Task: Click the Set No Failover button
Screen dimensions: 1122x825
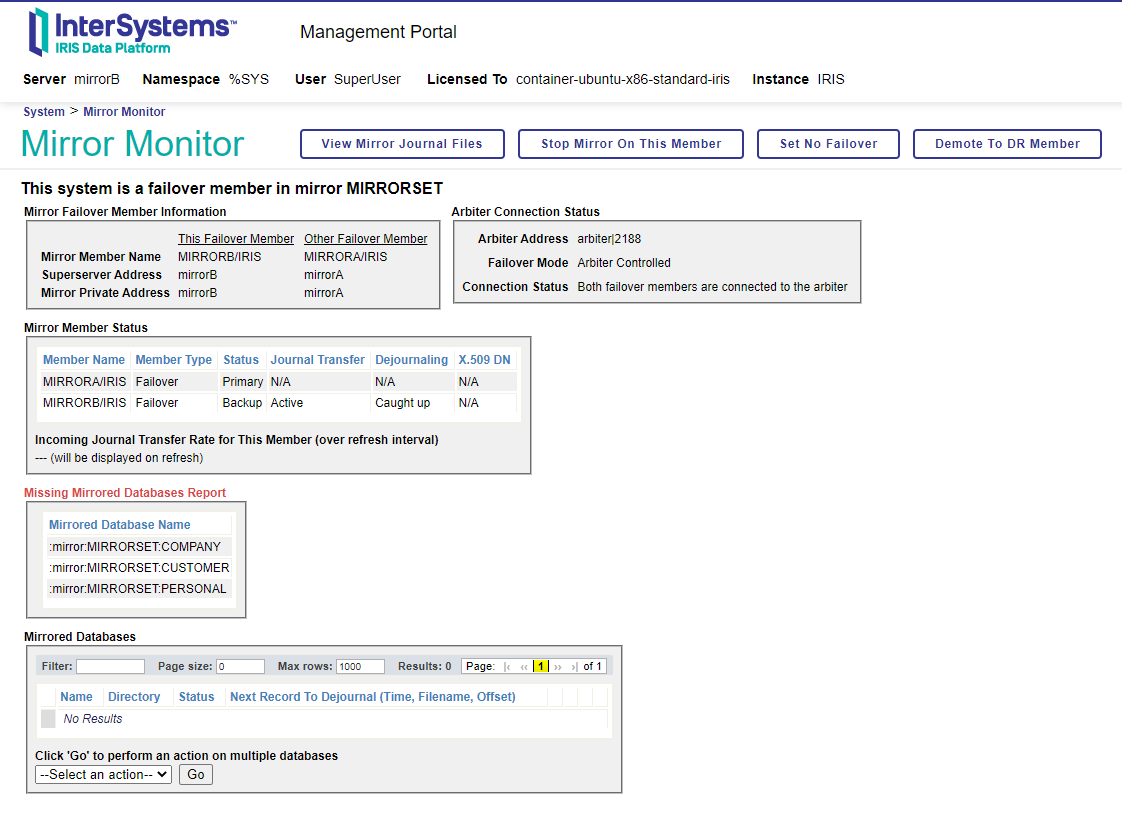Action: 828,144
